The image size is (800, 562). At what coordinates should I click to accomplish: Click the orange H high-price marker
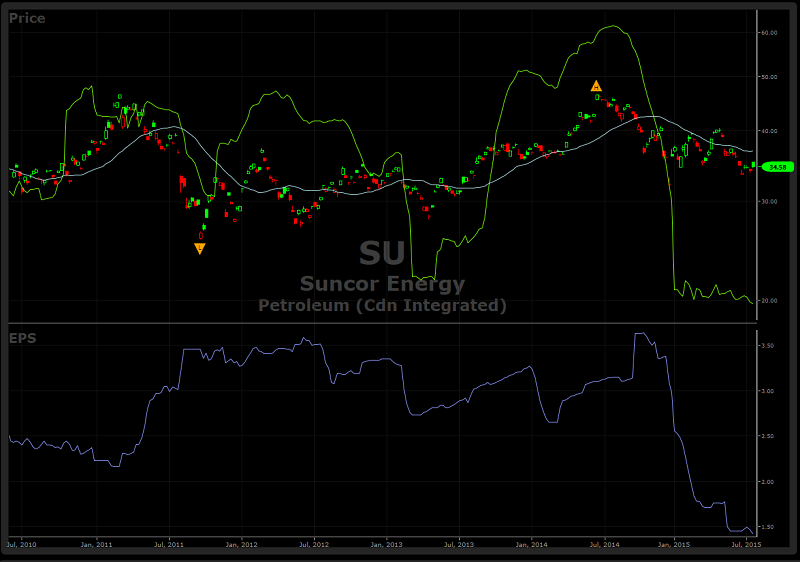coord(596,86)
